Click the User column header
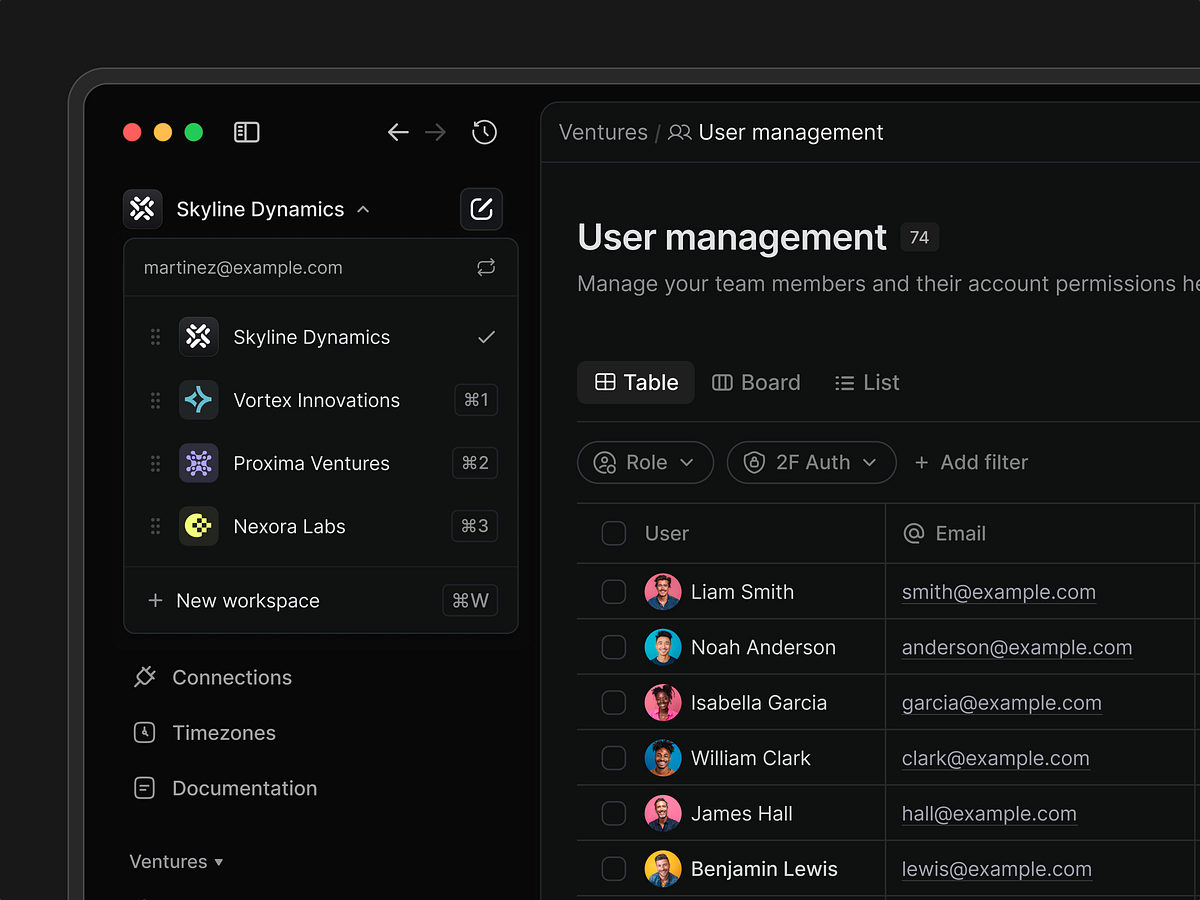The width and height of the screenshot is (1200, 900). tap(667, 533)
